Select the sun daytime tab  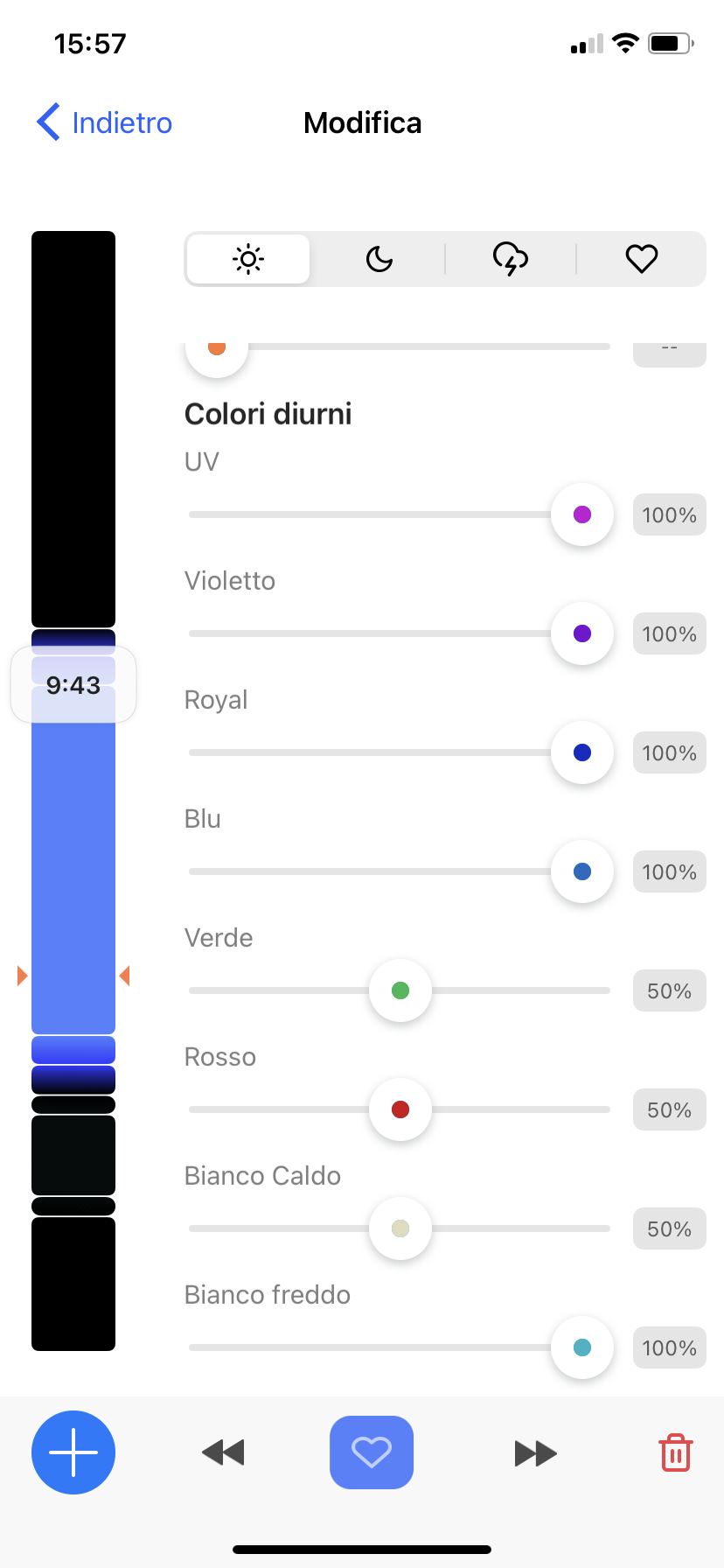248,259
